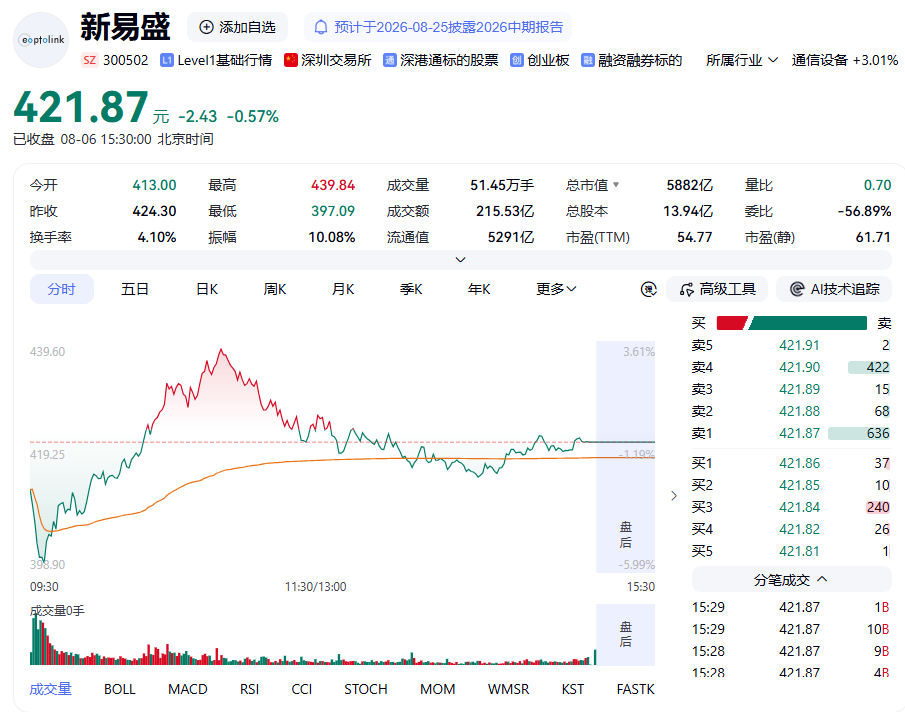Screen dimensions: 905x712
Task: Click the 盘后 area of price chart
Action: point(626,457)
